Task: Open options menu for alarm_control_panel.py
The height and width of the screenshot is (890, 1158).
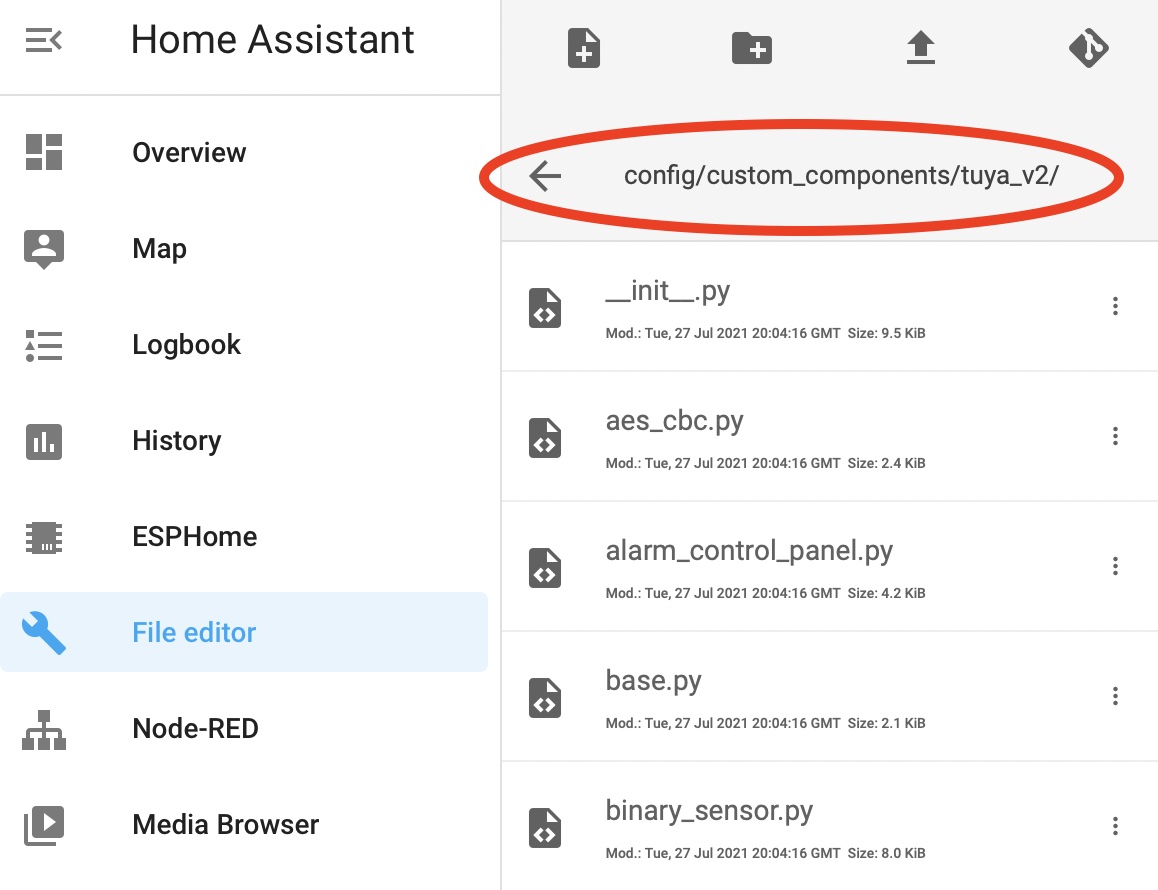Action: pyautogui.click(x=1115, y=566)
